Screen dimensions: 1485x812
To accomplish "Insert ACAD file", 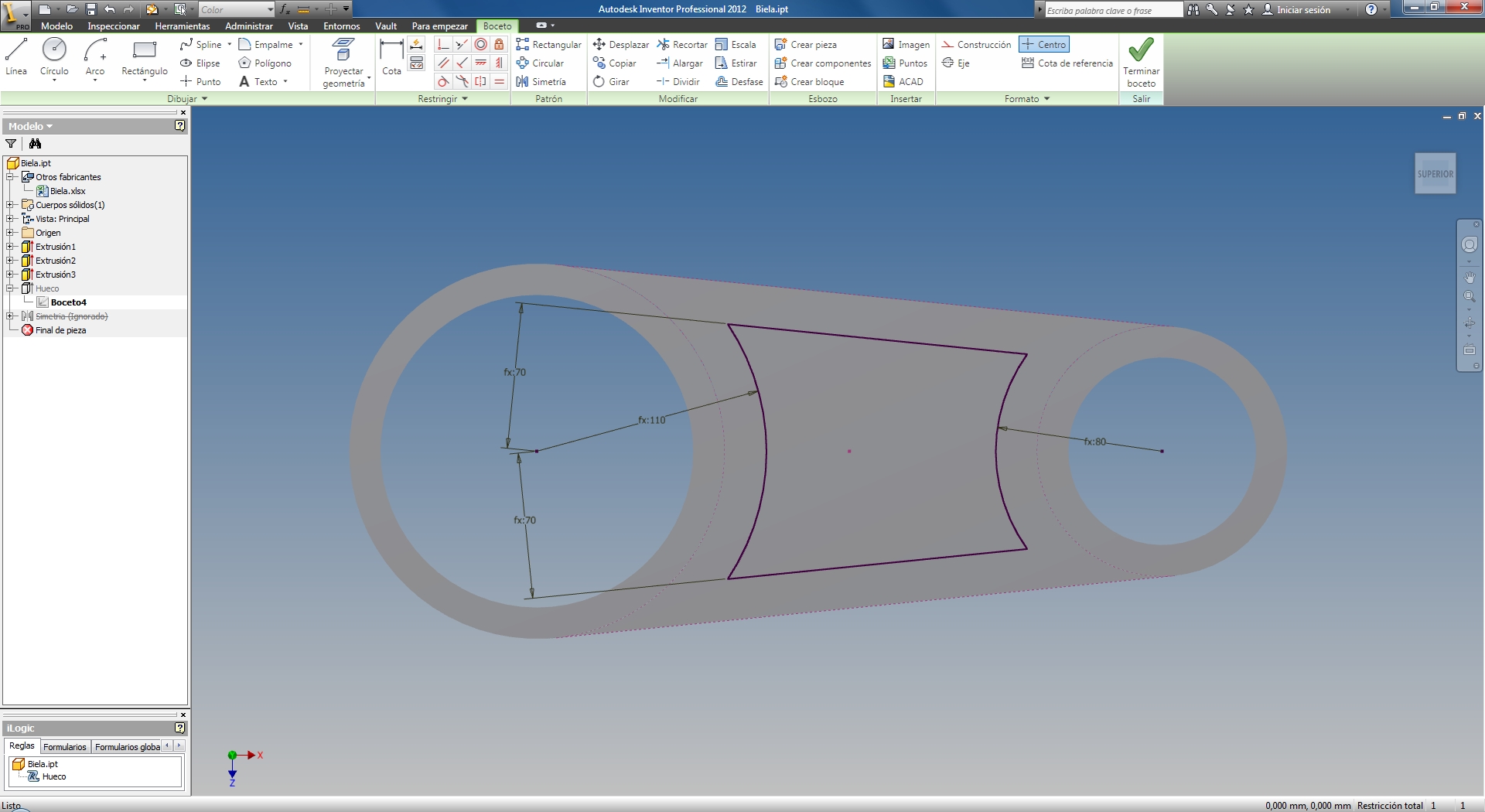I will click(903, 82).
